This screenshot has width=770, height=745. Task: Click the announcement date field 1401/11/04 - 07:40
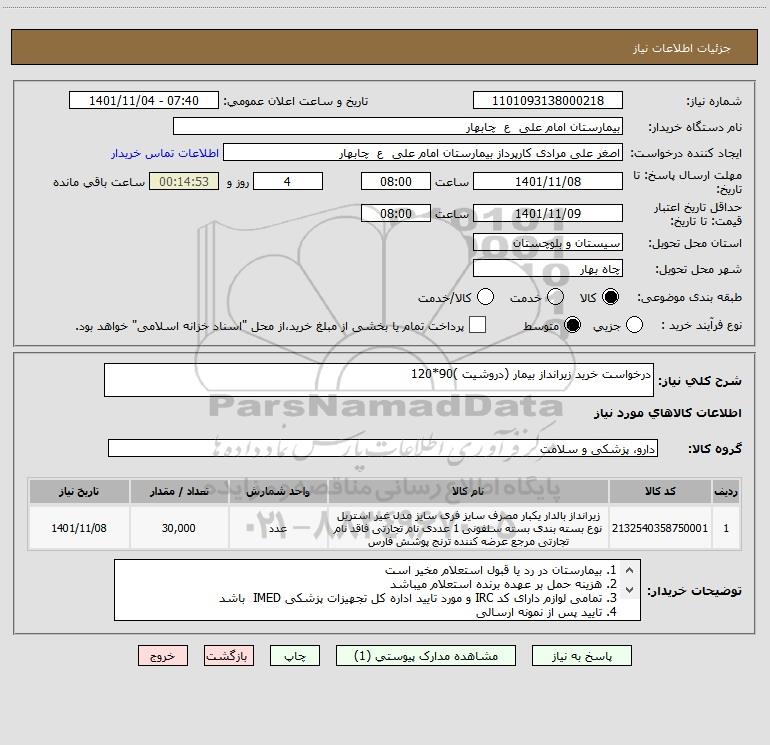(144, 100)
